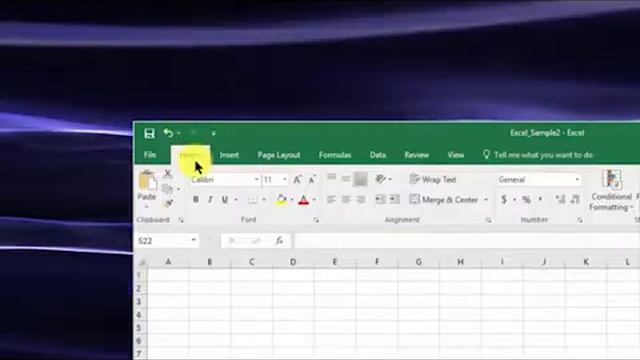The width and height of the screenshot is (640, 360).
Task: Click Top Align icon
Action: (331, 179)
